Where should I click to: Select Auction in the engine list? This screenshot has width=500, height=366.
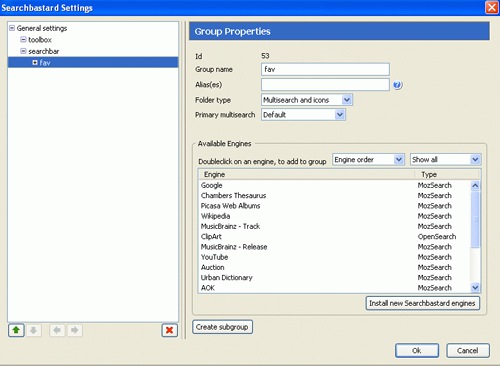tap(334, 267)
